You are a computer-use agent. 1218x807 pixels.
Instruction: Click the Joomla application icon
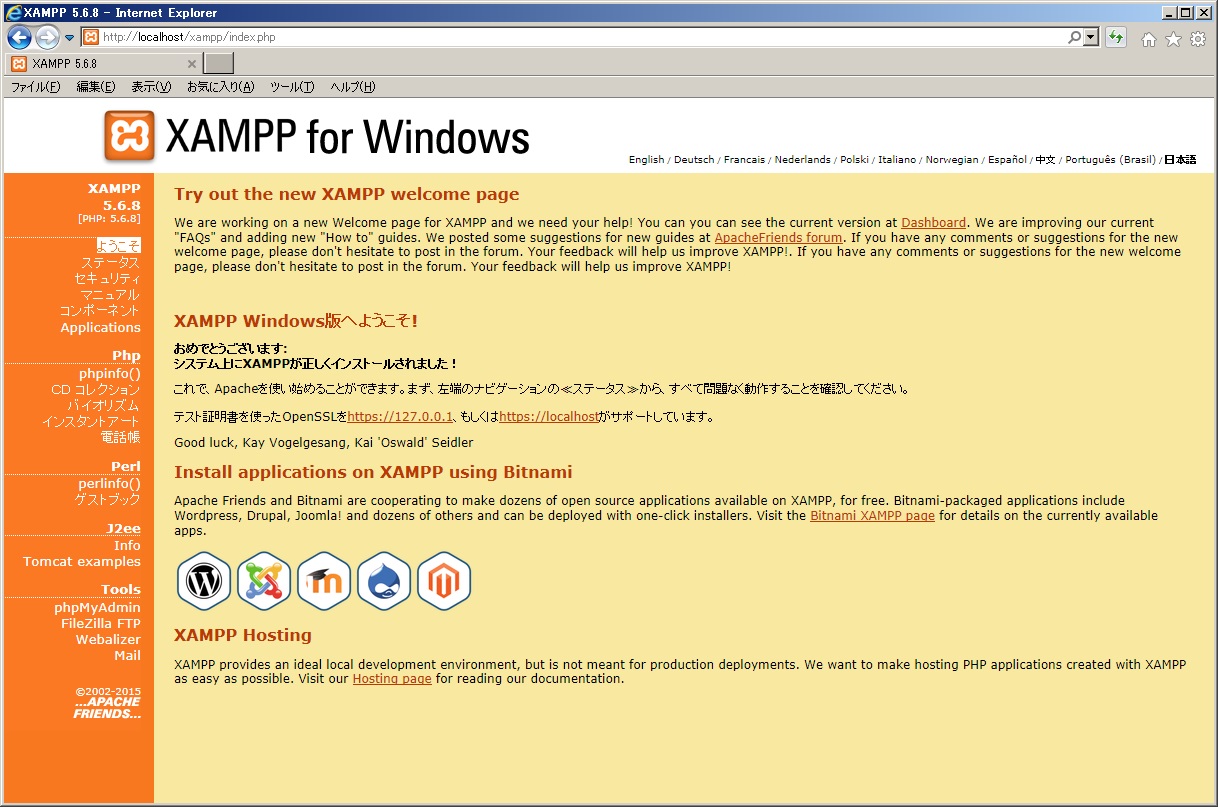tap(264, 581)
